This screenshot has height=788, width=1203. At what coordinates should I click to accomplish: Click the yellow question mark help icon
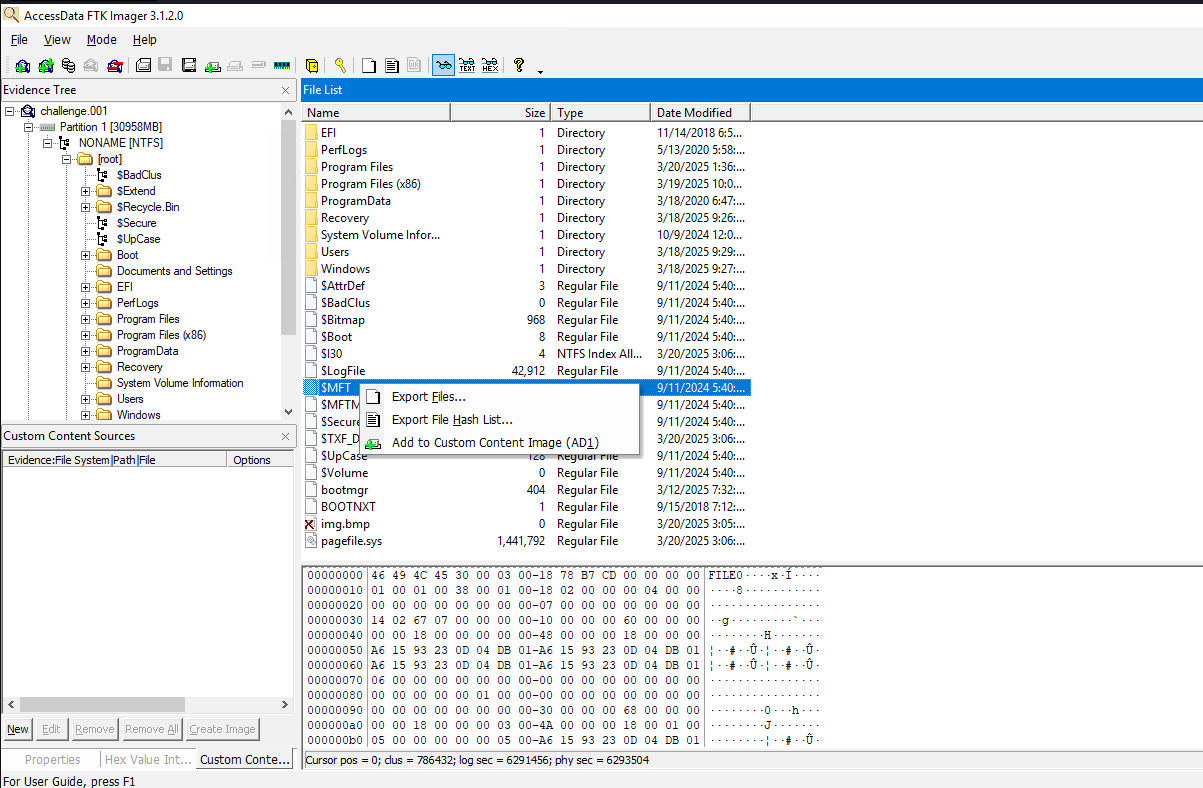[x=518, y=66]
